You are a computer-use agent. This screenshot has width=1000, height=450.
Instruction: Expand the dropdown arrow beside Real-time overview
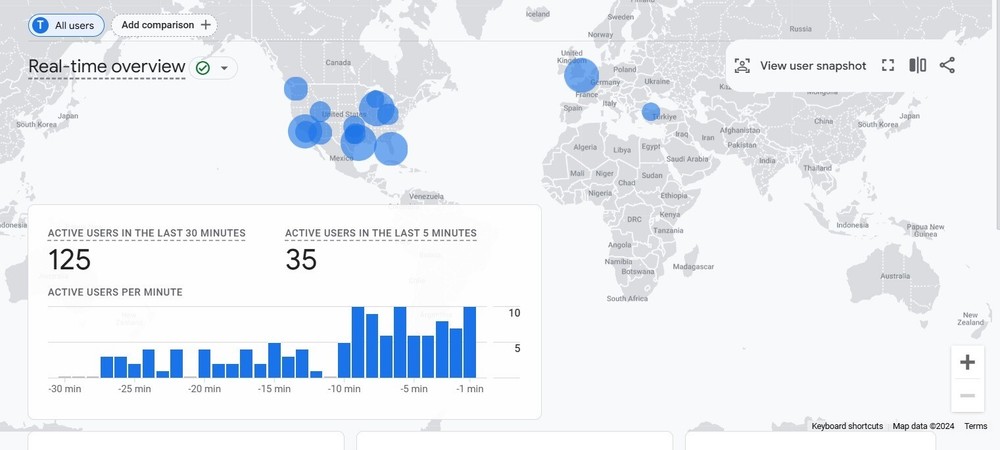[224, 68]
